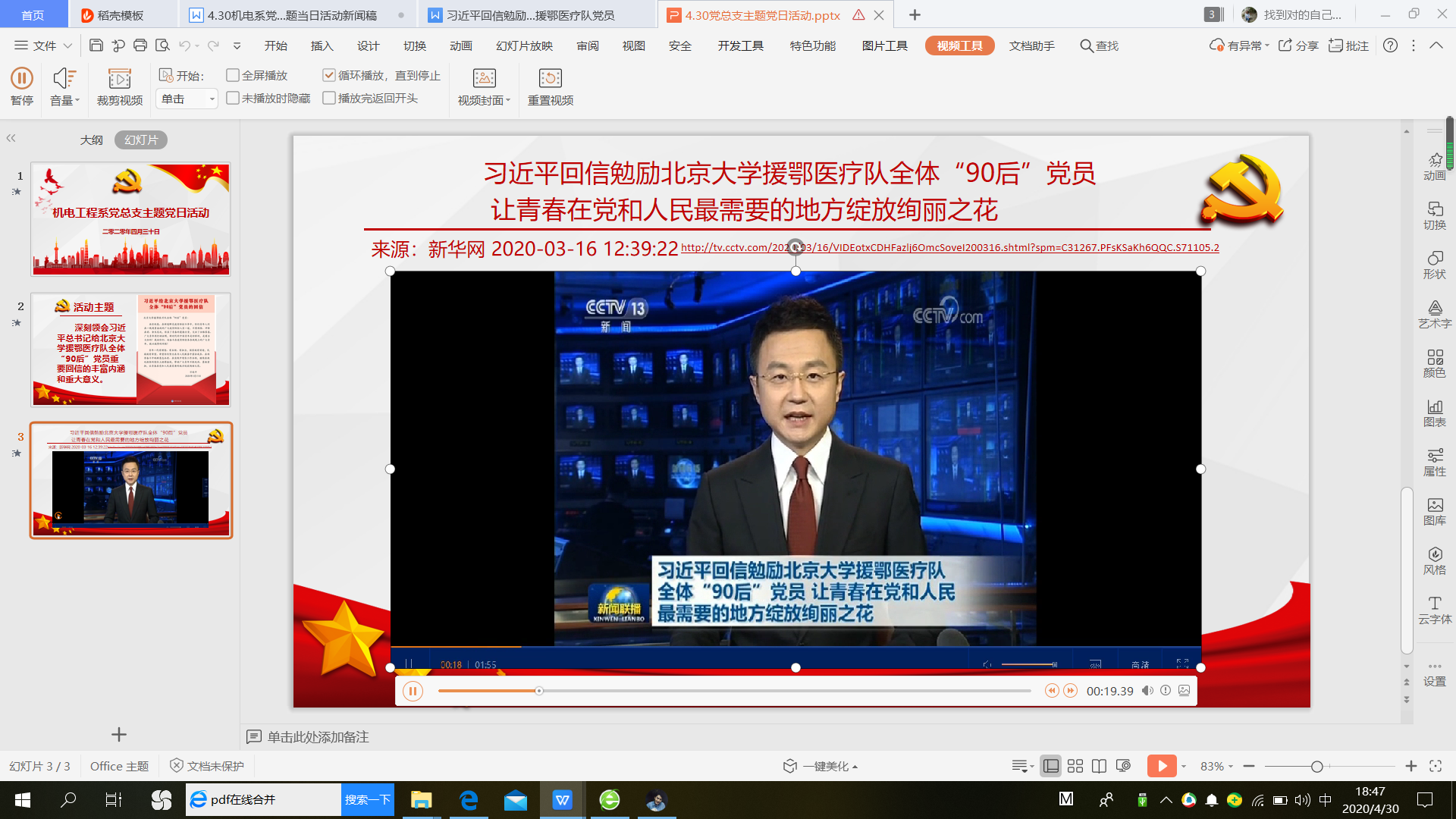Image resolution: width=1456 pixels, height=819 pixels.
Task: Open the 文件 menu
Action: [43, 45]
